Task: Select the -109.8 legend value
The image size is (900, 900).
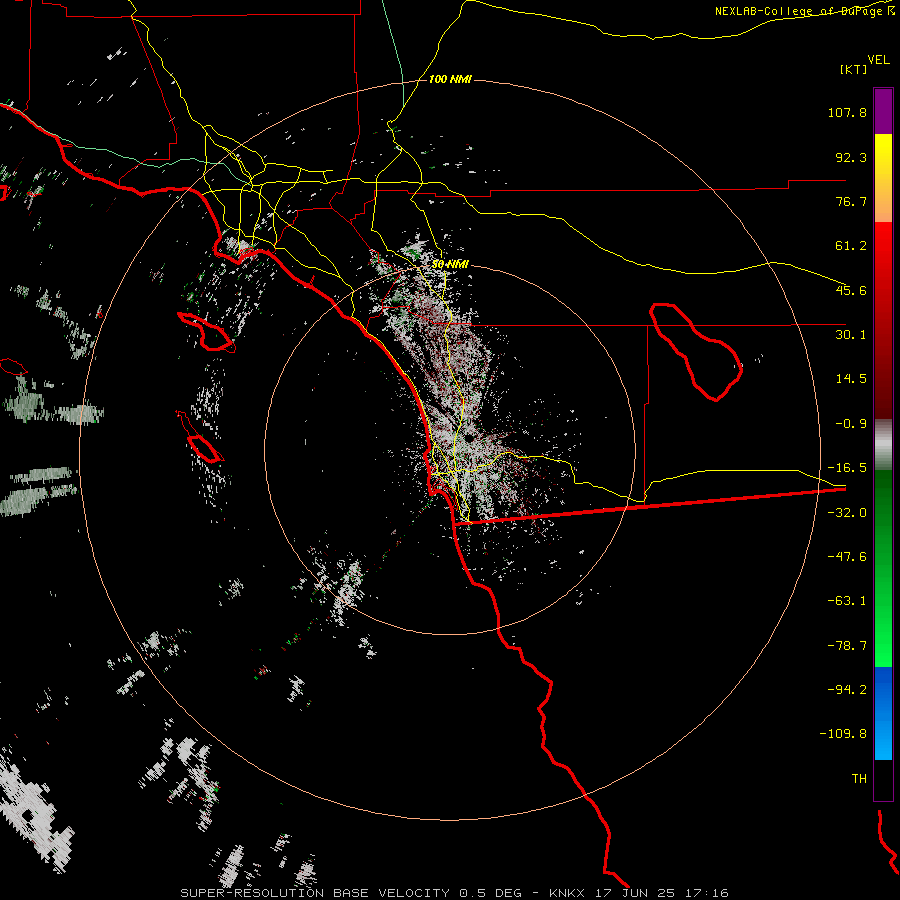Action: (x=844, y=734)
